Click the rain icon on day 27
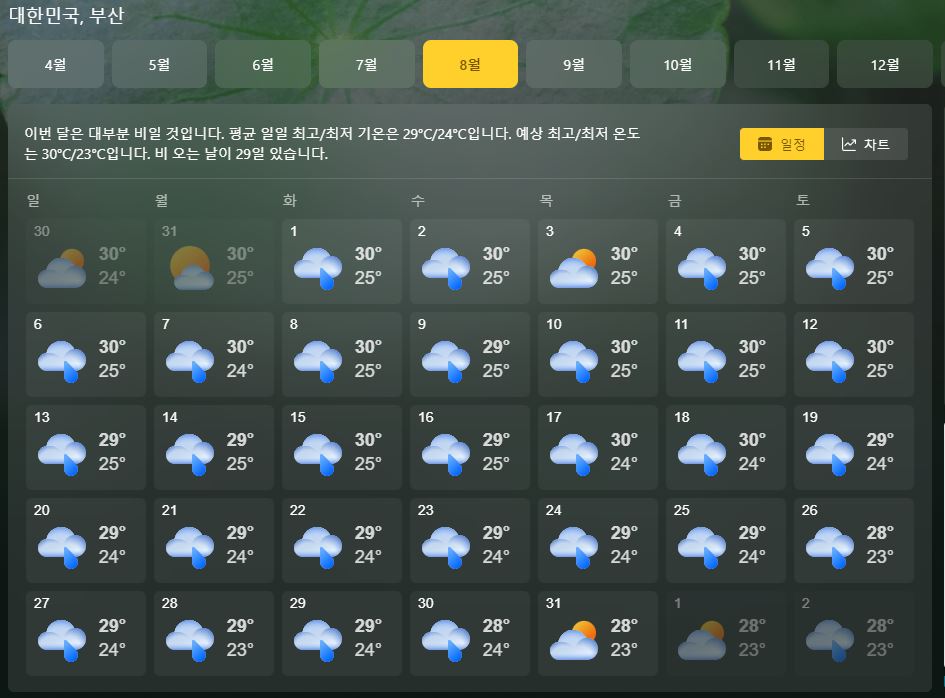The width and height of the screenshot is (945, 698). click(x=61, y=640)
